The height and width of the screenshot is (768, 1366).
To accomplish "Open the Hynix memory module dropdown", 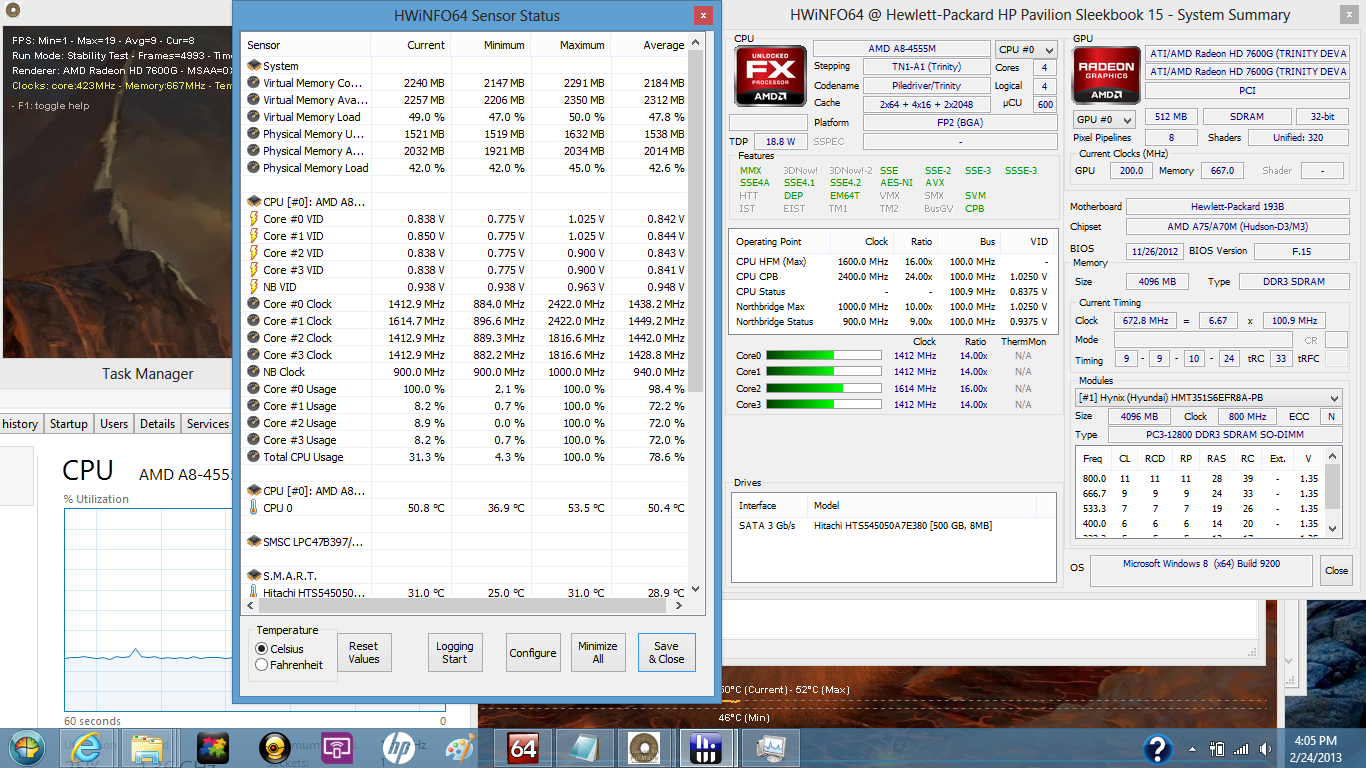I will pyautogui.click(x=1210, y=398).
